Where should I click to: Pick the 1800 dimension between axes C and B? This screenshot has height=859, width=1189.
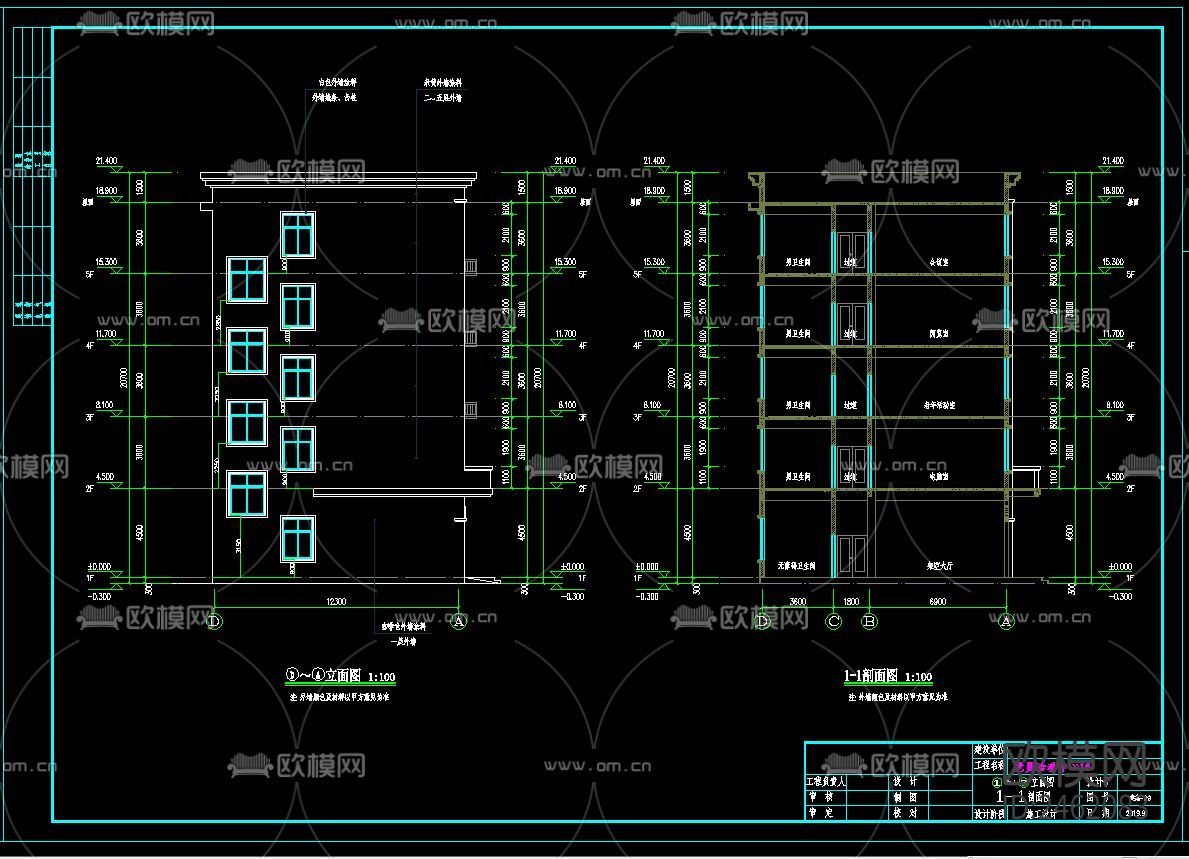pos(852,602)
